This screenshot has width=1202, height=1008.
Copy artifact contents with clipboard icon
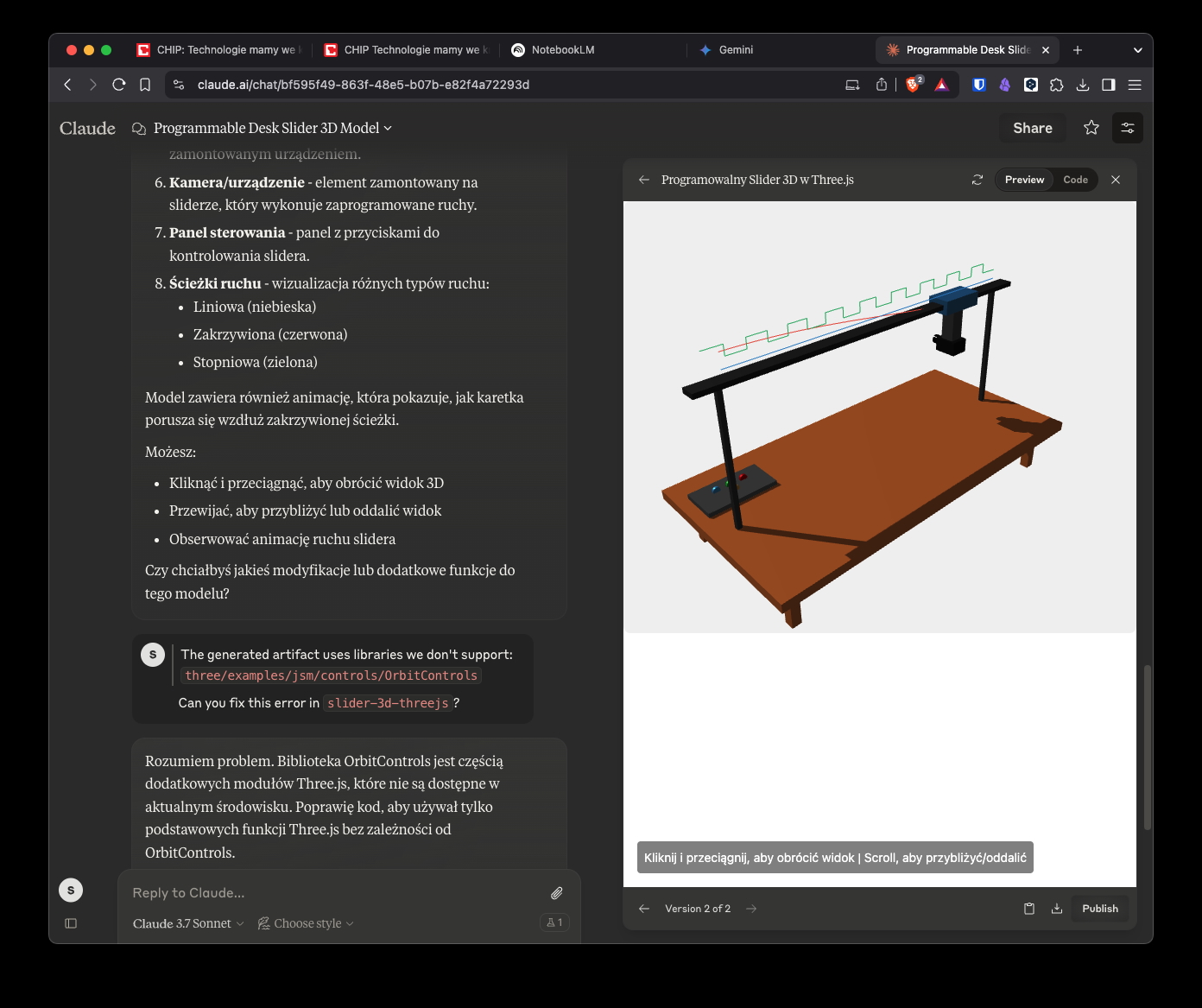click(x=1029, y=909)
